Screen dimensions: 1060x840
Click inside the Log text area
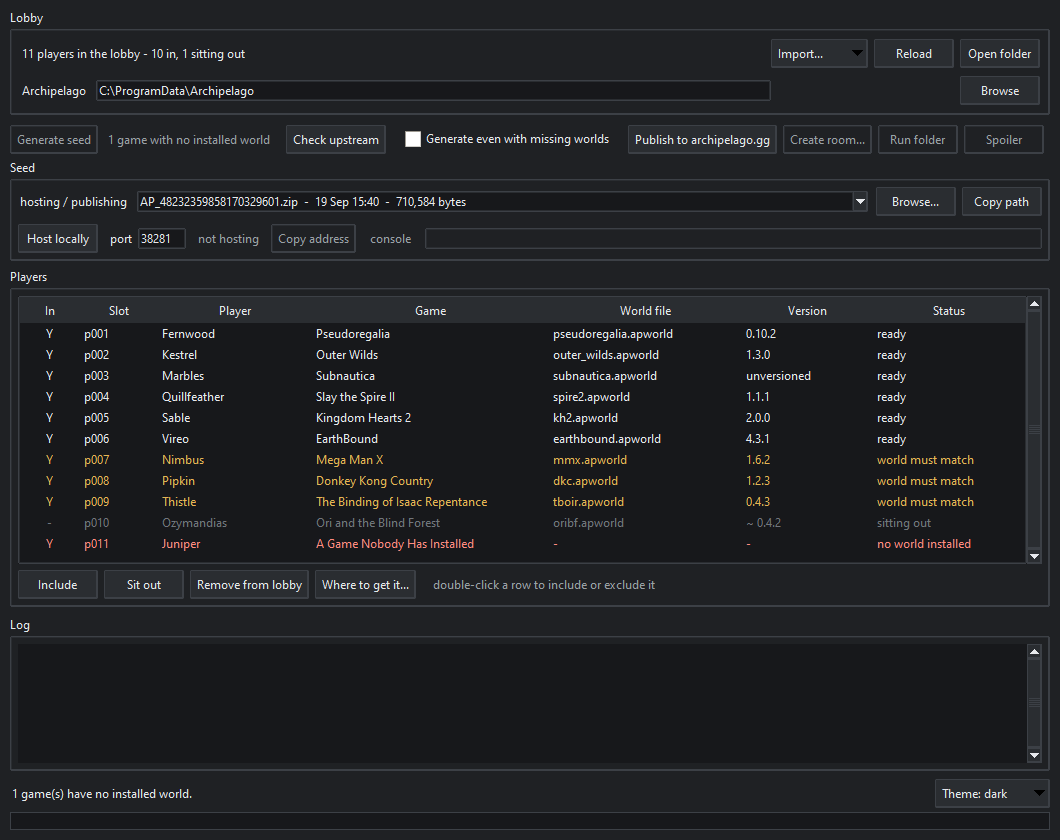coord(522,703)
